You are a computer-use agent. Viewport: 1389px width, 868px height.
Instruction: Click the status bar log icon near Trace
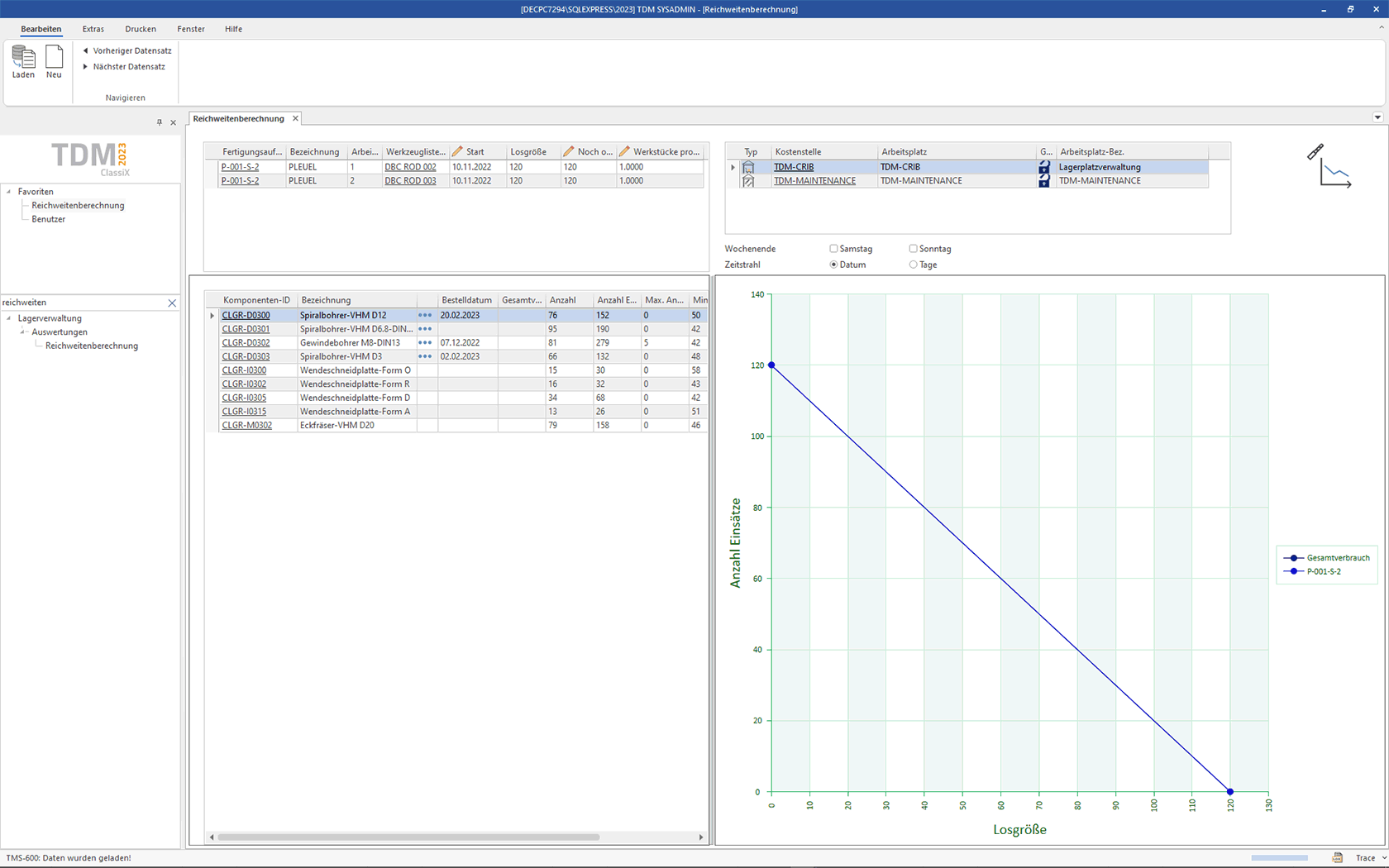pyautogui.click(x=1337, y=858)
